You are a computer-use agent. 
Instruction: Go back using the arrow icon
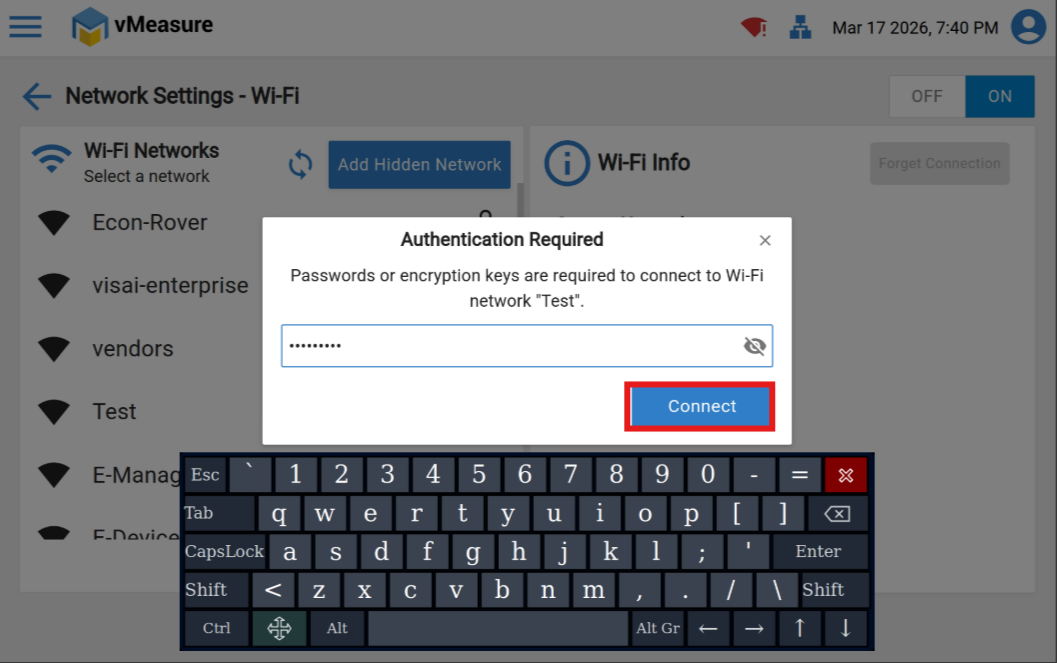[x=37, y=96]
